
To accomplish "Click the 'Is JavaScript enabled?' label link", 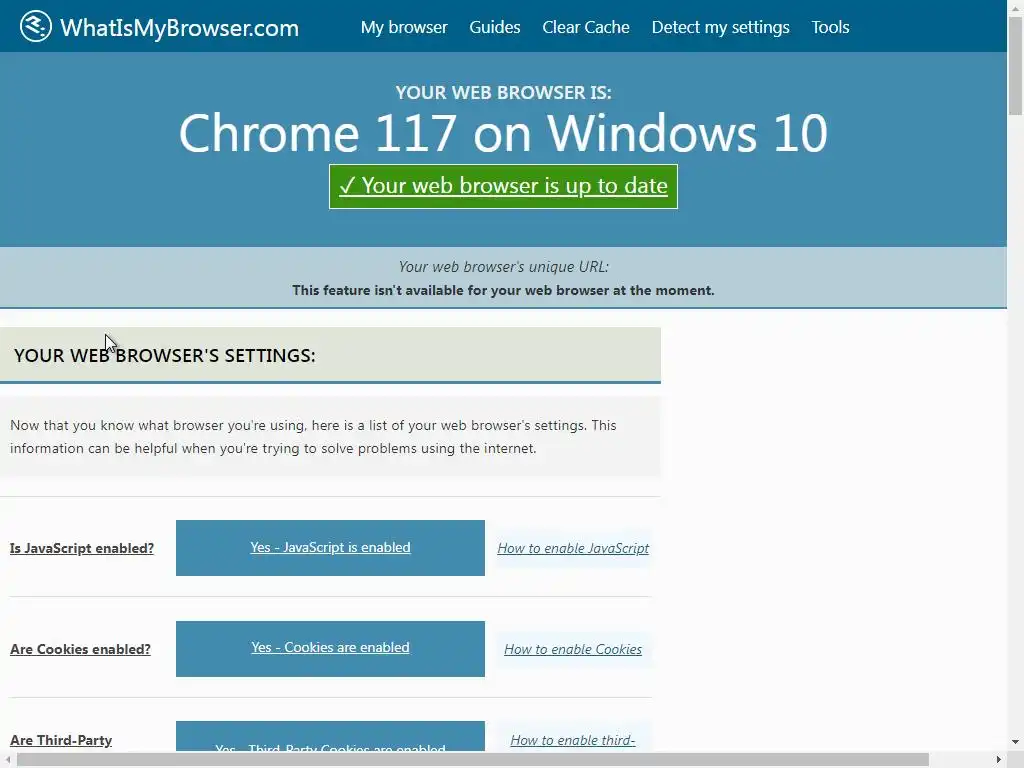I will tap(82, 549).
